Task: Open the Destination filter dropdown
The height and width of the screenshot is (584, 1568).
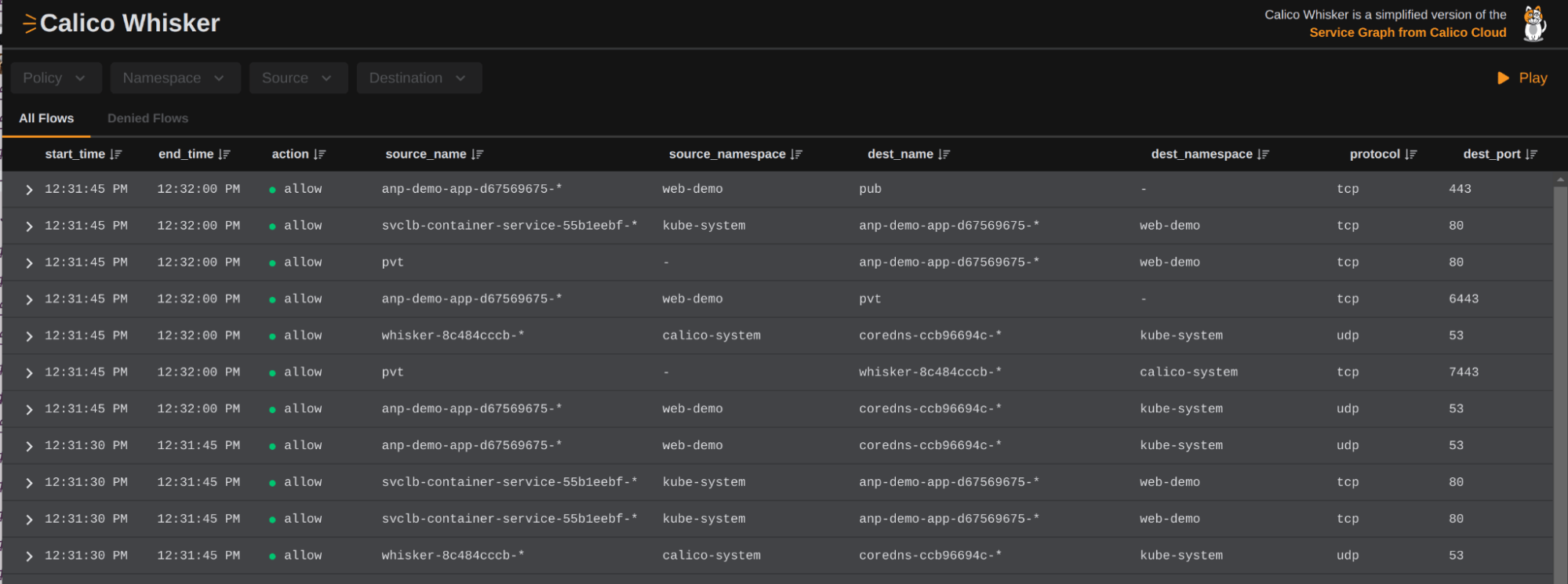Action: click(x=419, y=78)
